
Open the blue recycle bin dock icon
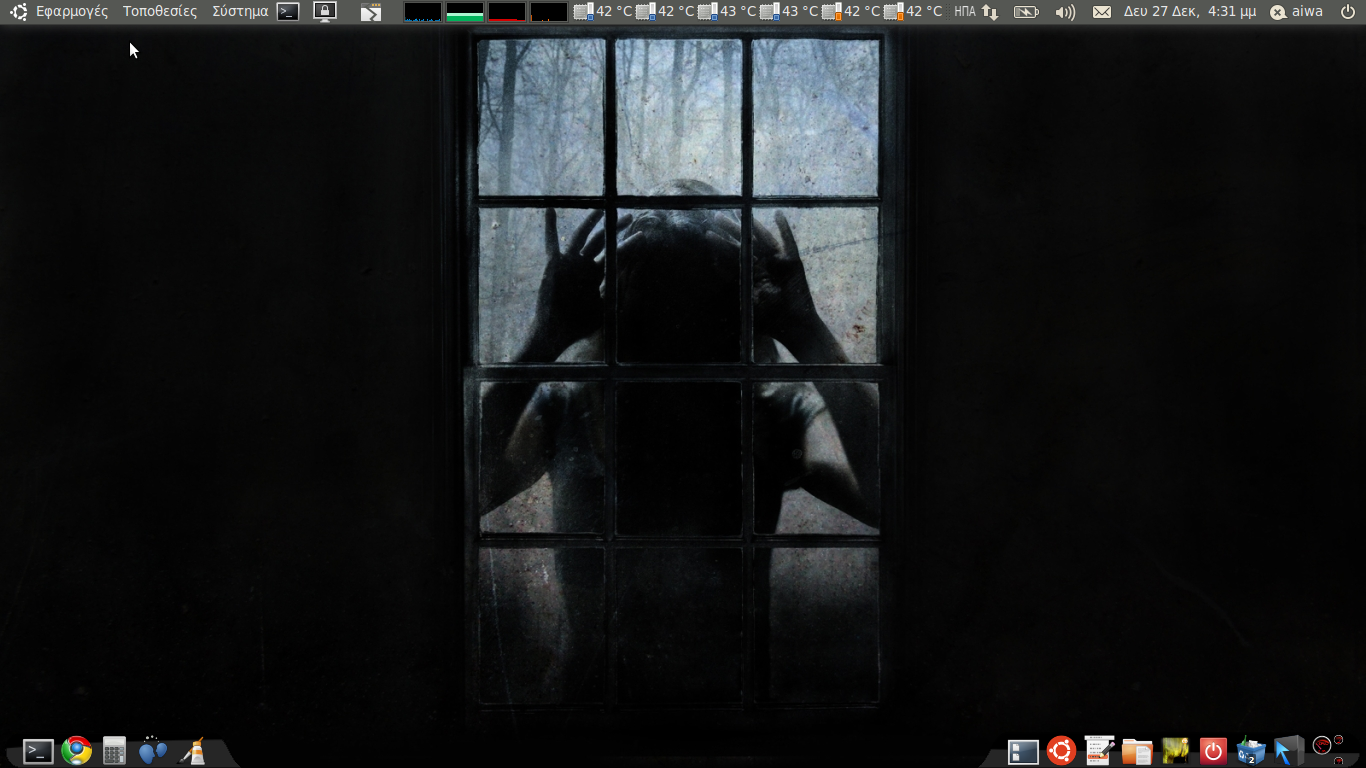[1250, 751]
